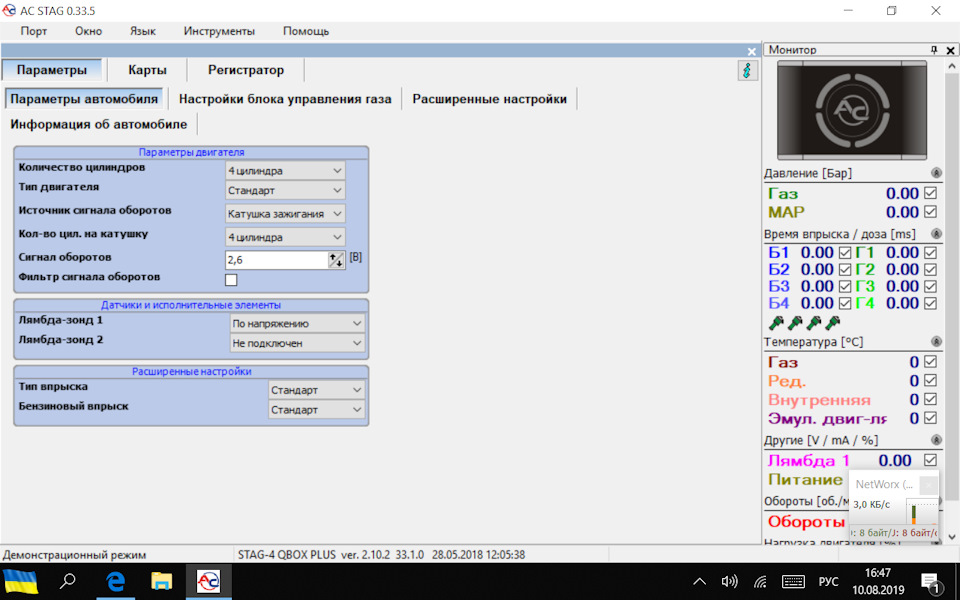This screenshot has width=960, height=600.
Task: Select the Параметры tab
Action: point(52,70)
